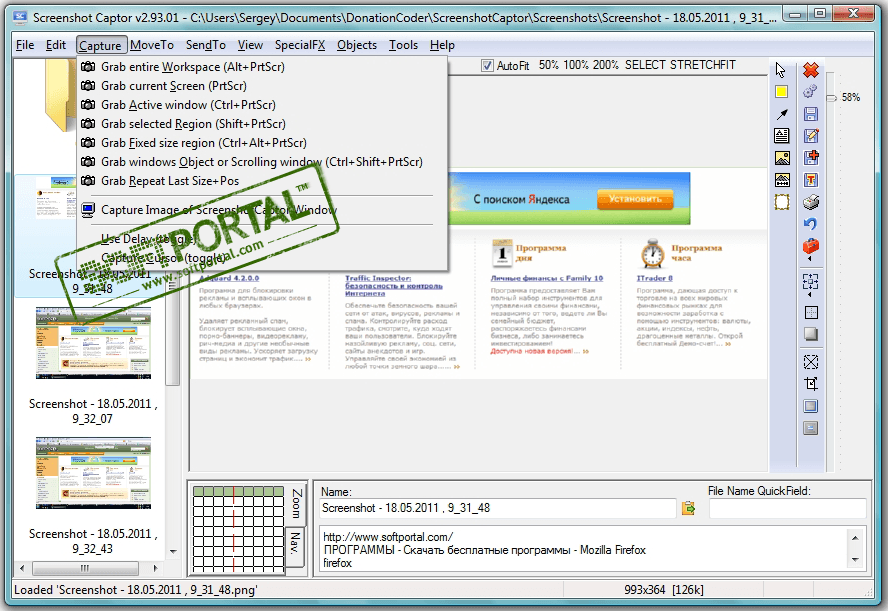Click the camera icon for Grab entire Workspace
This screenshot has height=611, width=888.
click(88, 67)
